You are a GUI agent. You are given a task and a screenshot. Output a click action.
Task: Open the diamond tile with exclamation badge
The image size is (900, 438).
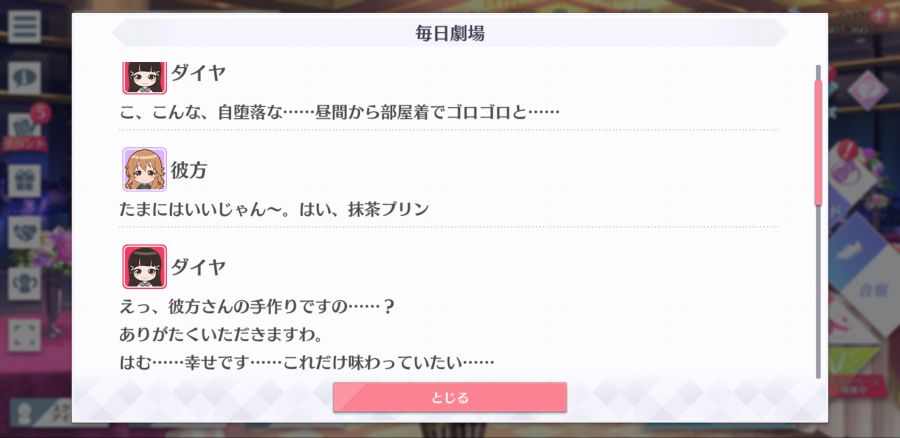tap(855, 174)
